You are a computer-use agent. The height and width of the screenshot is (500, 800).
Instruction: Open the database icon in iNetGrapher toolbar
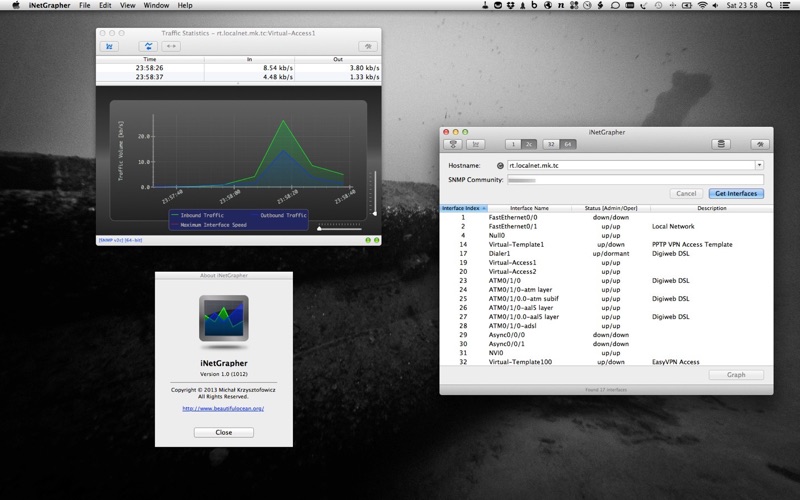point(721,144)
